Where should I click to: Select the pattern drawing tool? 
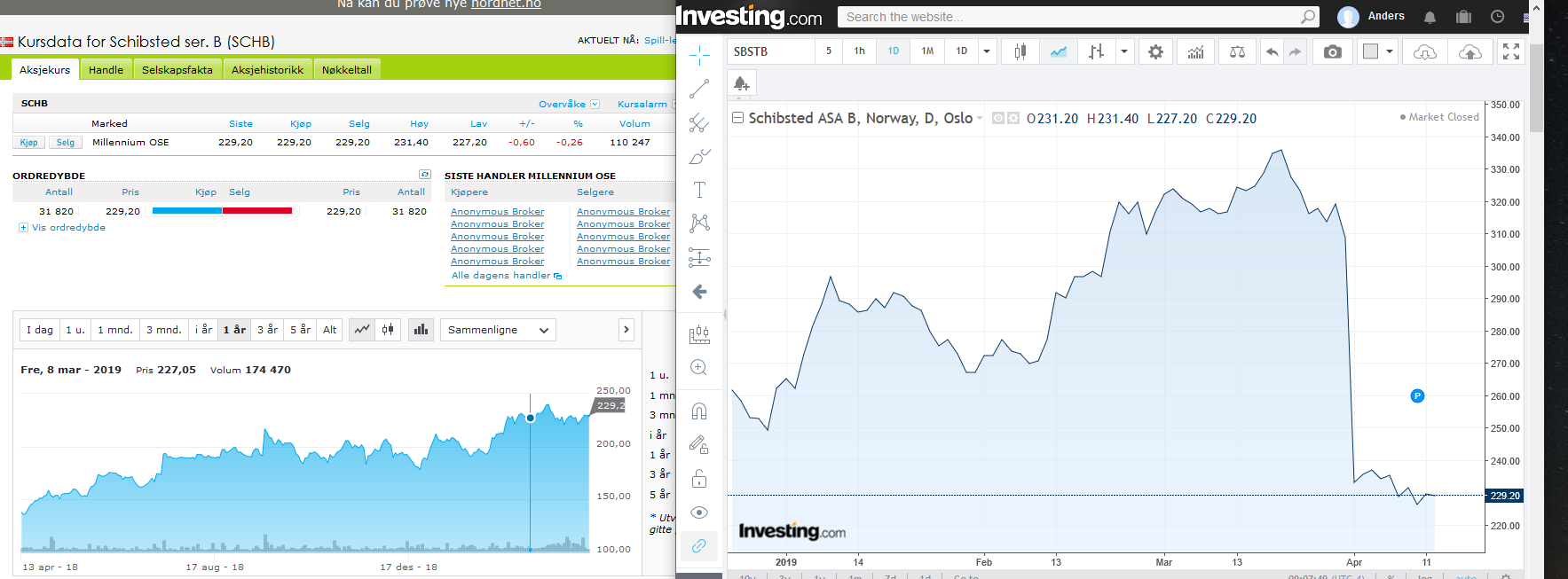coord(699,223)
